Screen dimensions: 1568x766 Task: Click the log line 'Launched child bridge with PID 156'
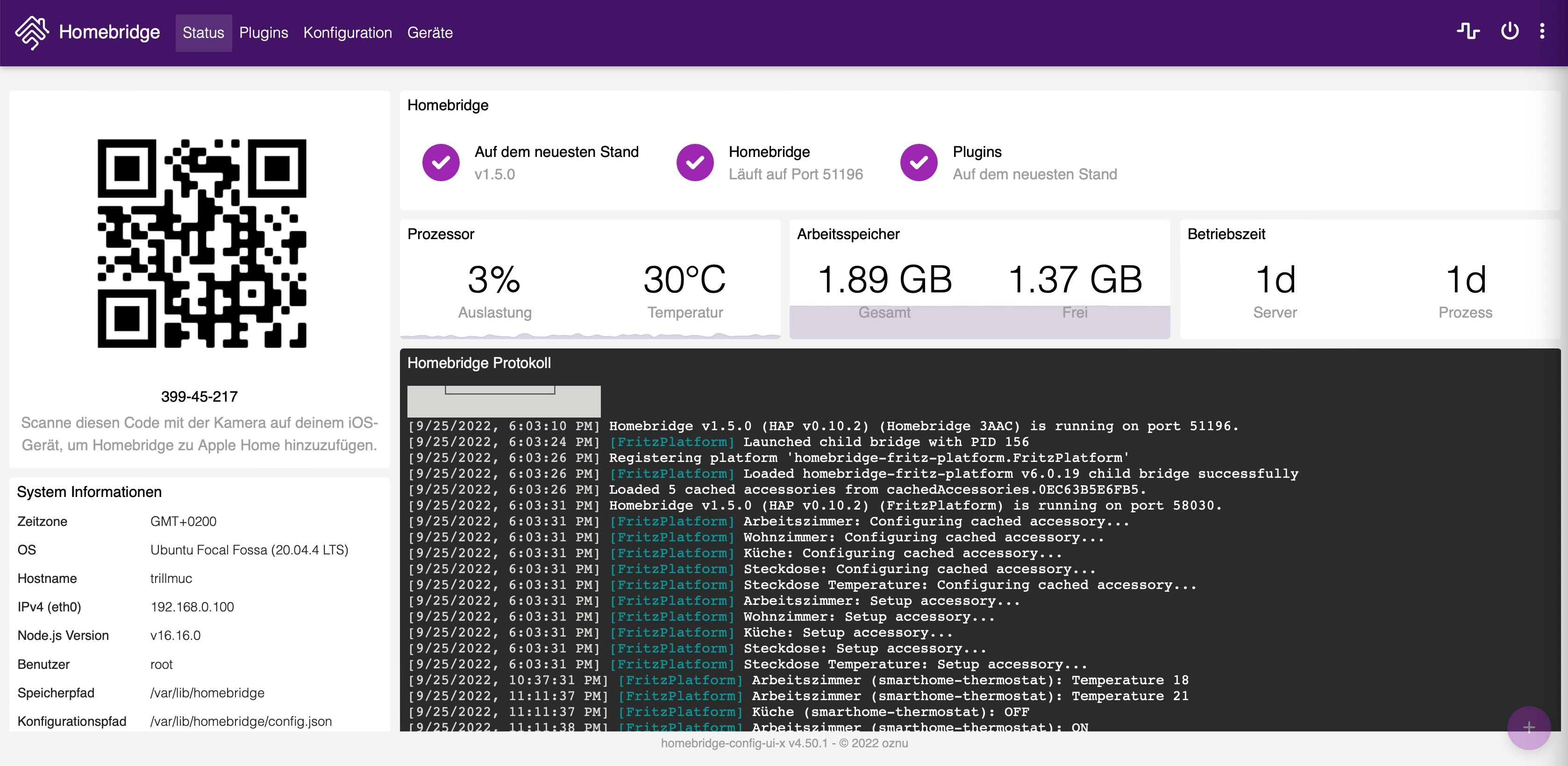click(x=886, y=442)
